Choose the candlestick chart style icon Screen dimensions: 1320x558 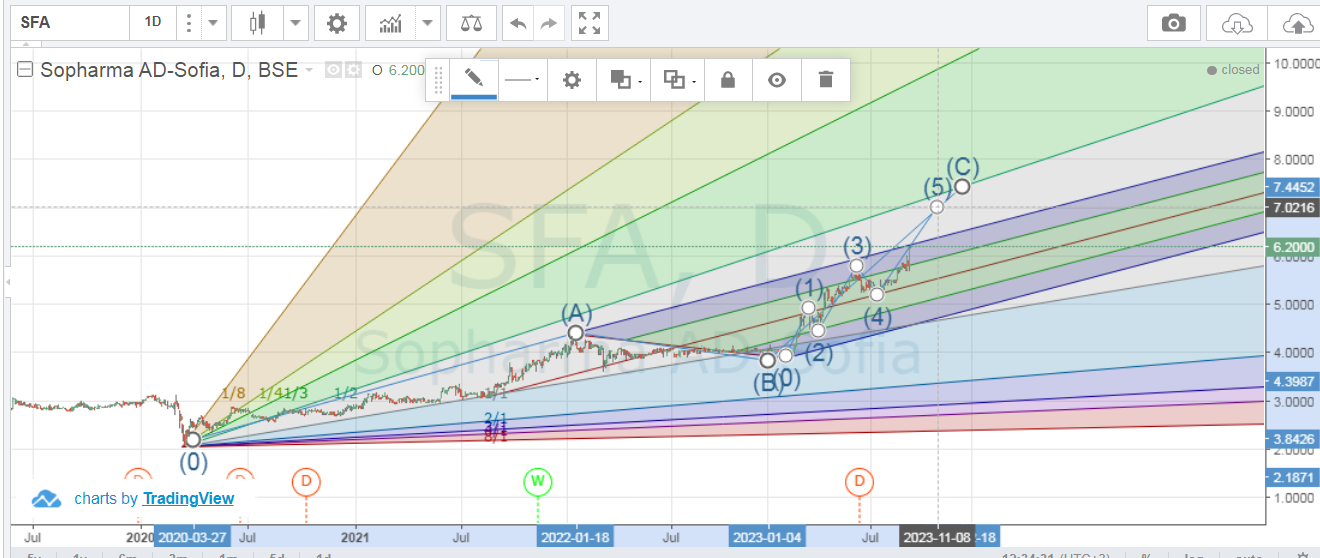[x=258, y=22]
